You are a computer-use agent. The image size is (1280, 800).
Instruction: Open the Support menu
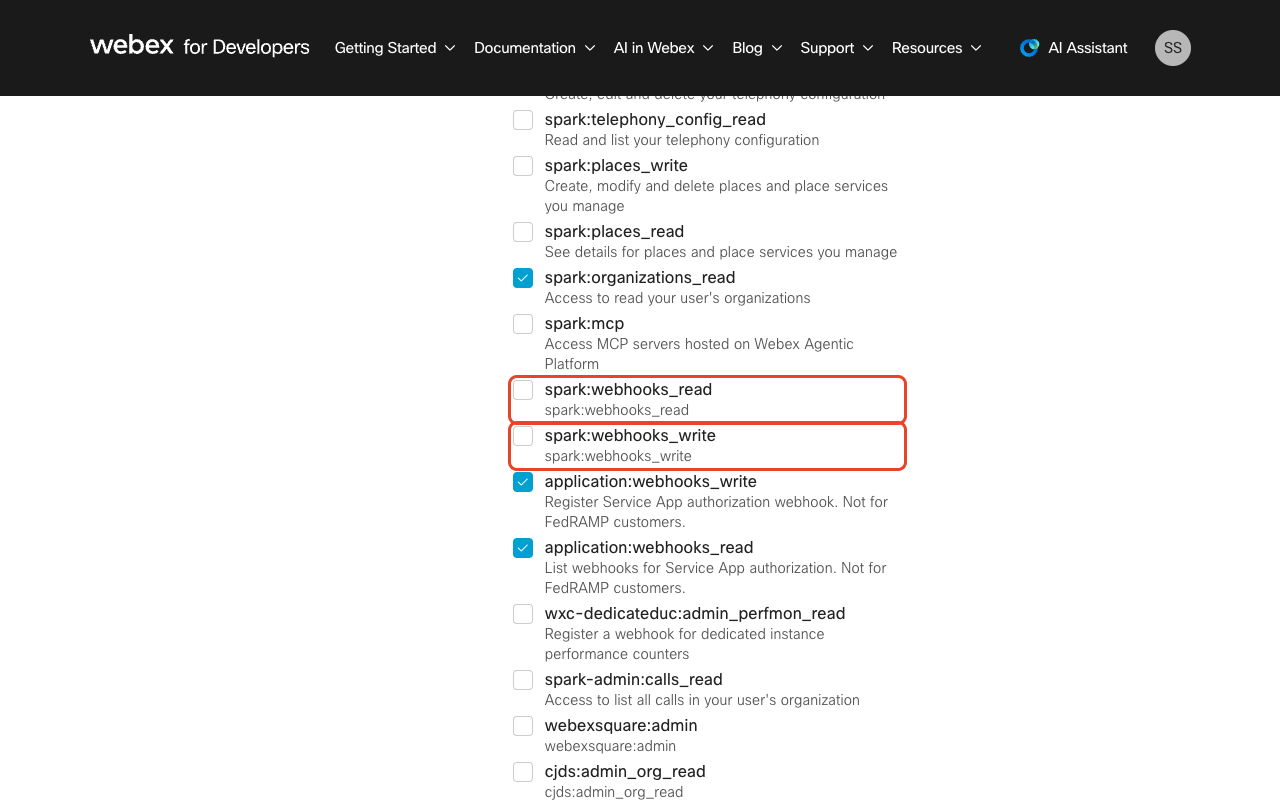(x=837, y=48)
